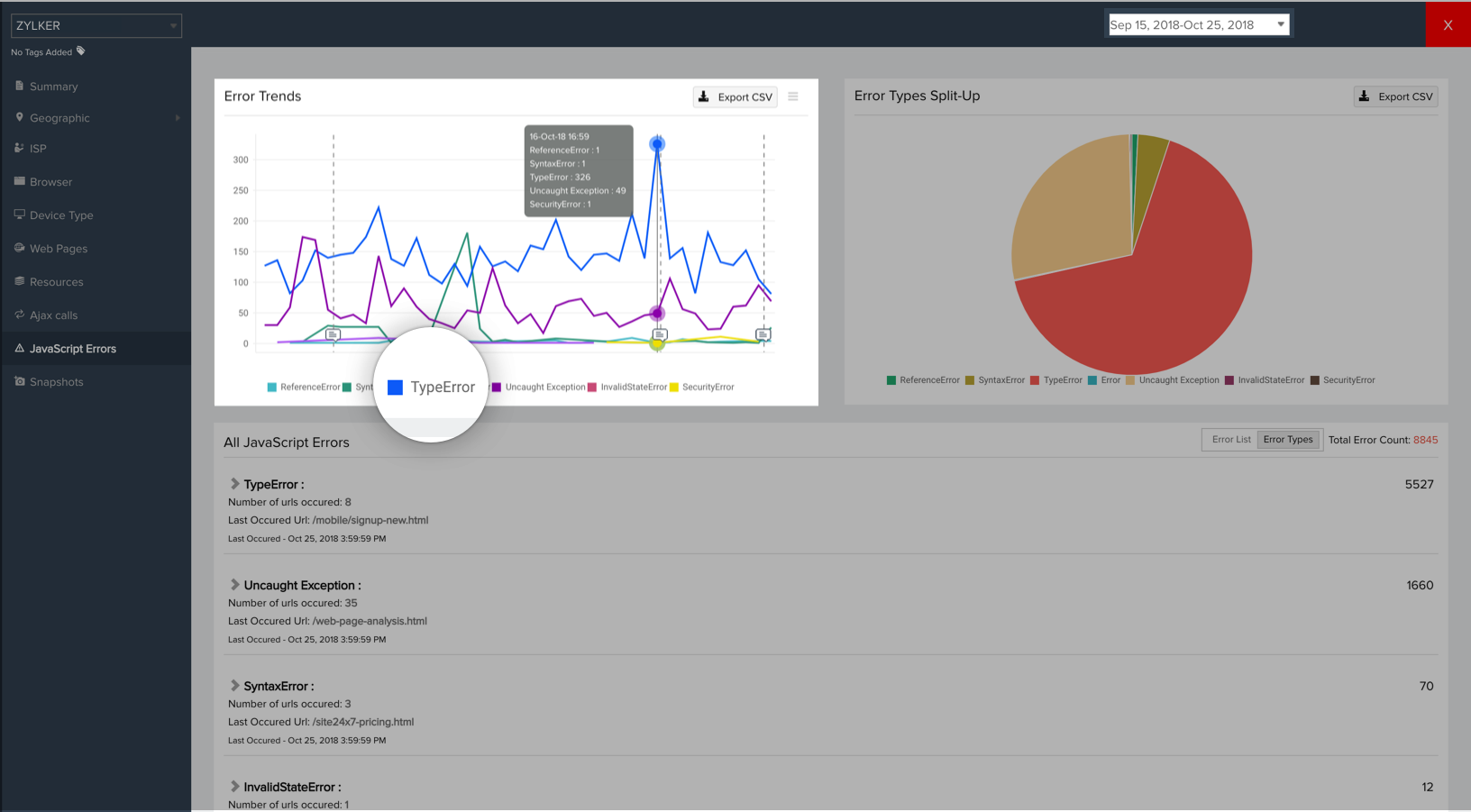This screenshot has height=812, width=1471.
Task: Toggle Uncaught Exception in pie legend
Action: (x=1173, y=380)
